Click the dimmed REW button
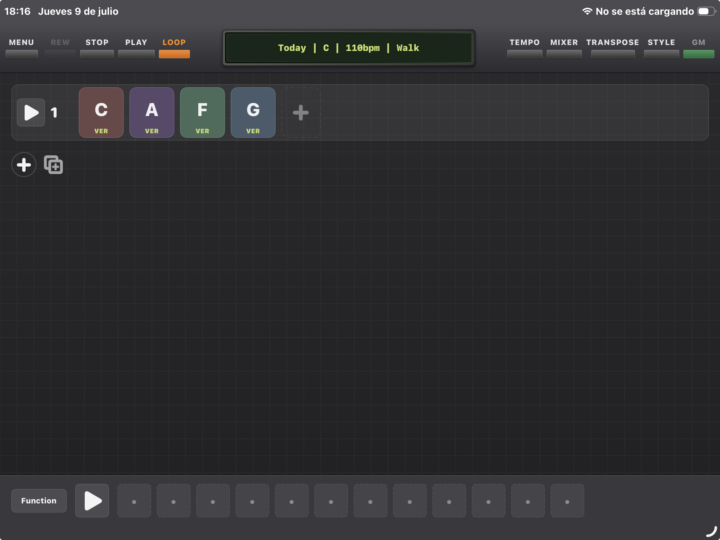720x540 pixels. (x=60, y=47)
